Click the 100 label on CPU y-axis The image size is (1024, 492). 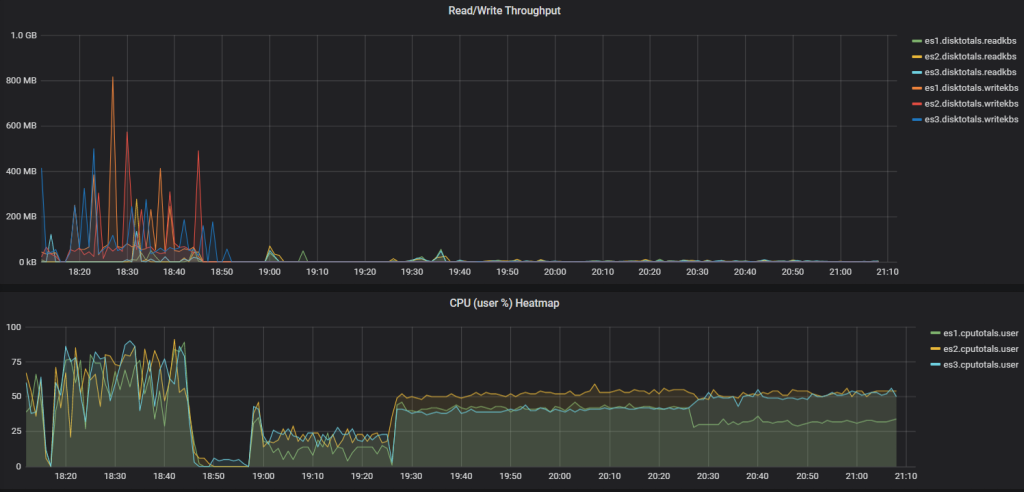(14, 327)
